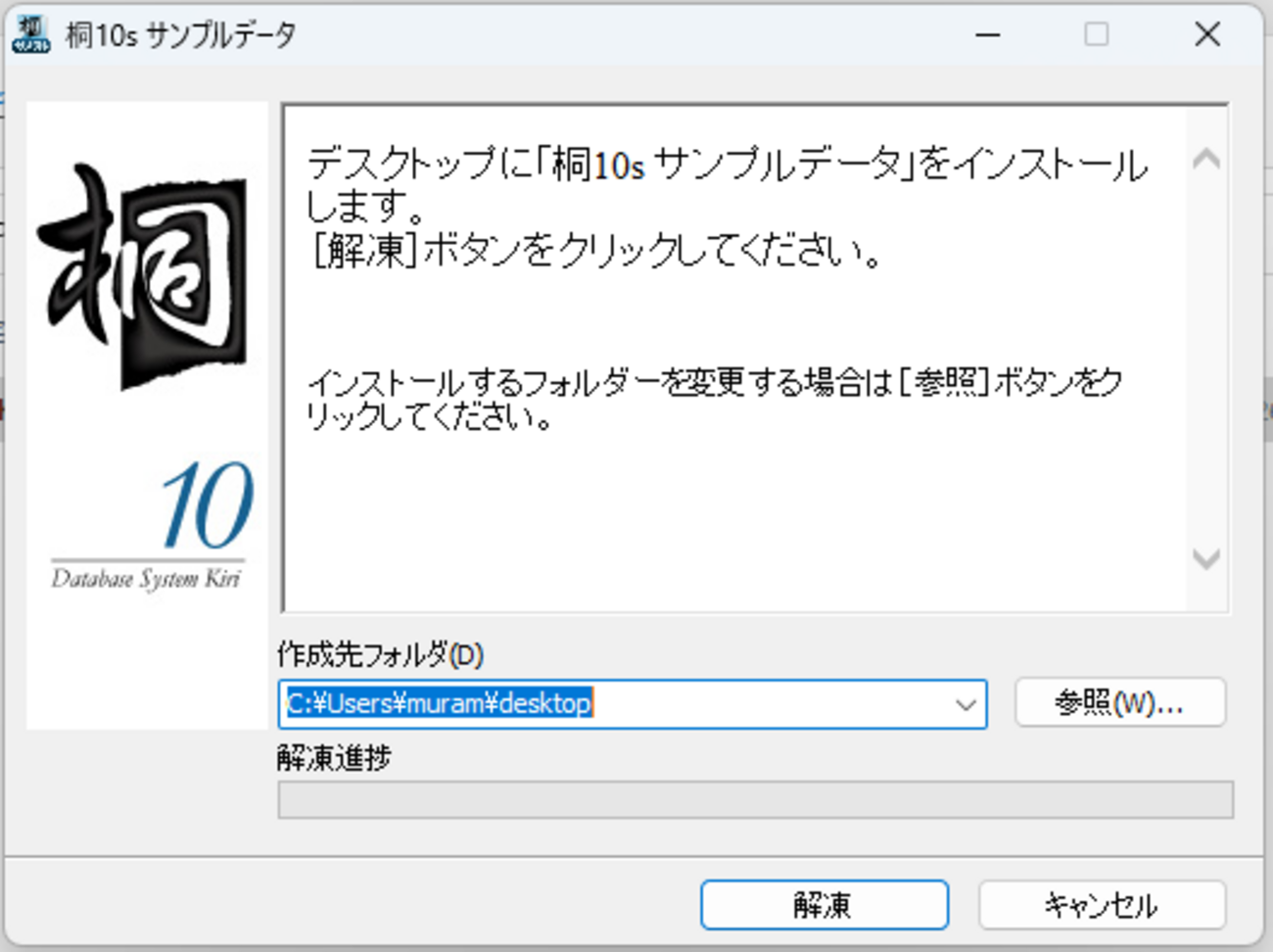Close the 桐10s サンプルデータ window
1273x952 pixels.
point(1207,34)
